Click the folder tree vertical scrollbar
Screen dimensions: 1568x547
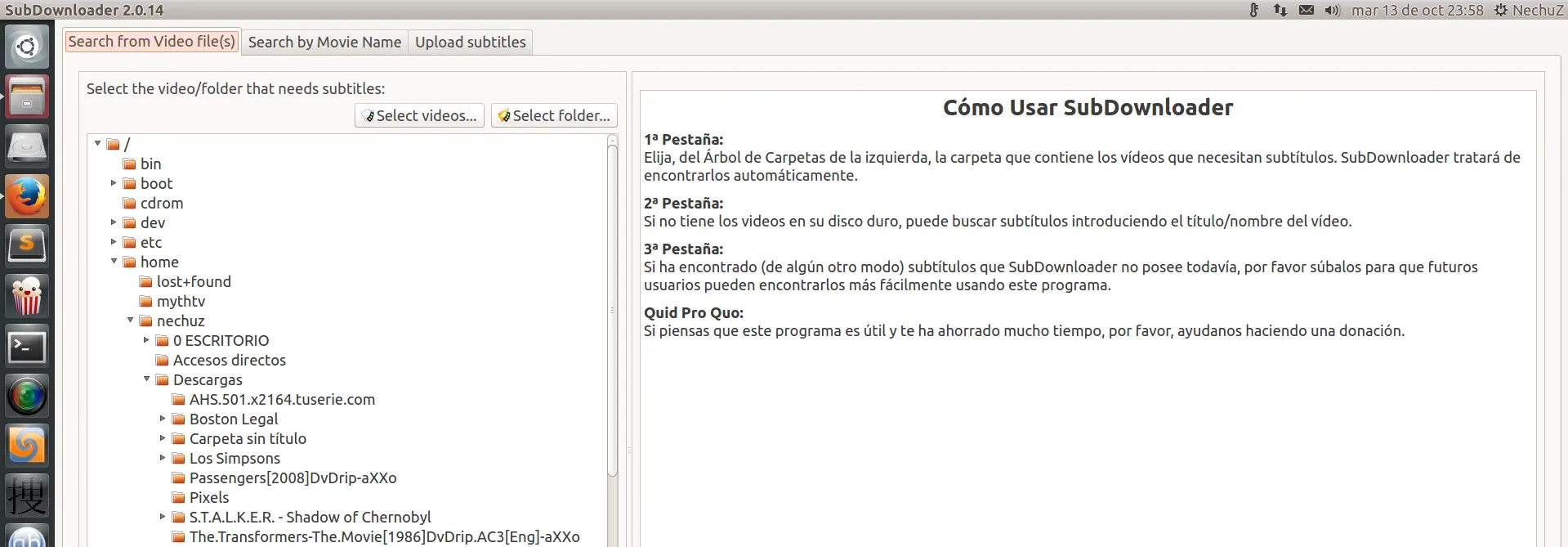(613, 311)
